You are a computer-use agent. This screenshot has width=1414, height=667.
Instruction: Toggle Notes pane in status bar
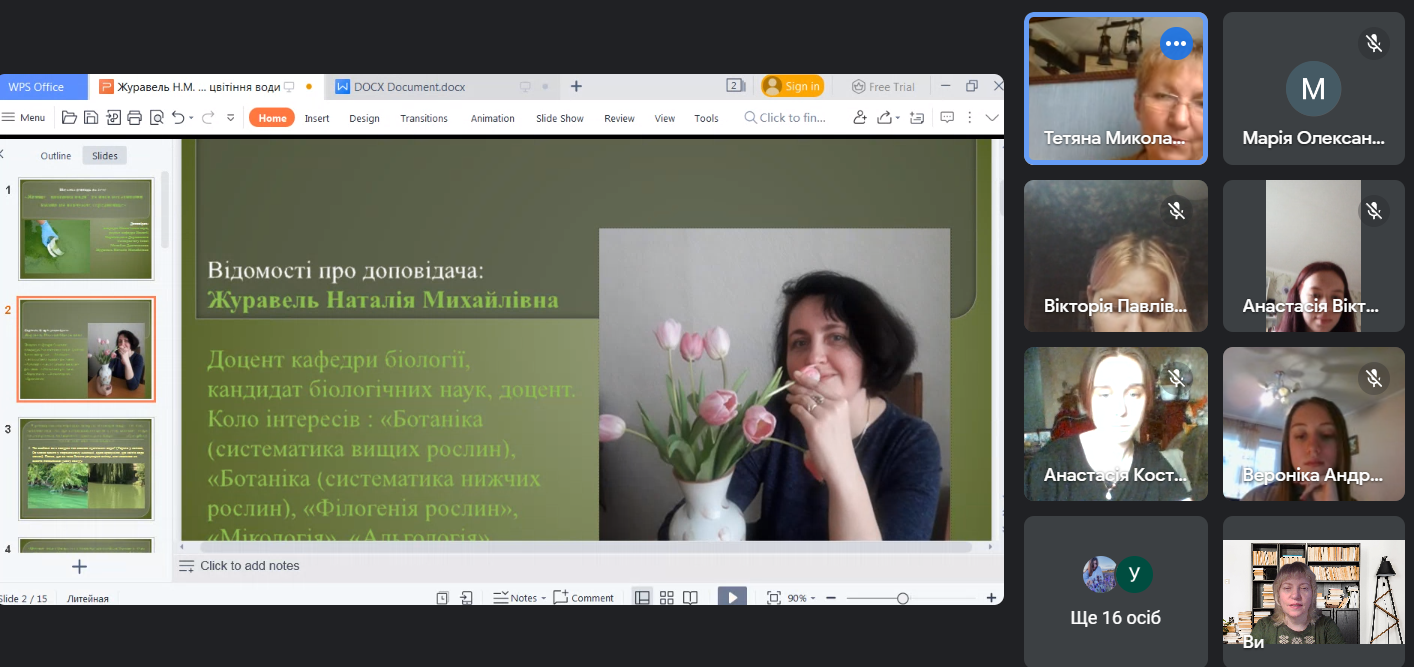pyautogui.click(x=517, y=597)
